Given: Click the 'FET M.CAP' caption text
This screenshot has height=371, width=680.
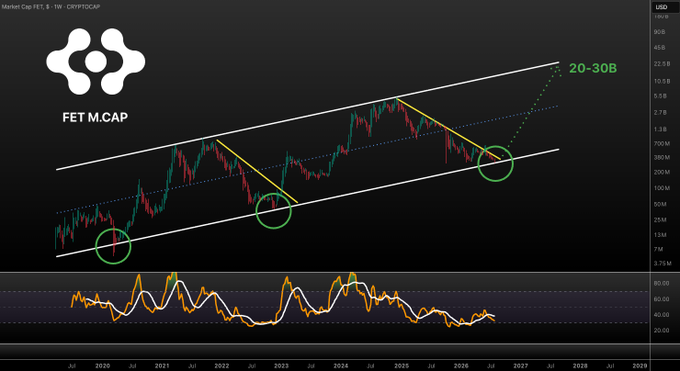Looking at the screenshot, I should pyautogui.click(x=95, y=117).
